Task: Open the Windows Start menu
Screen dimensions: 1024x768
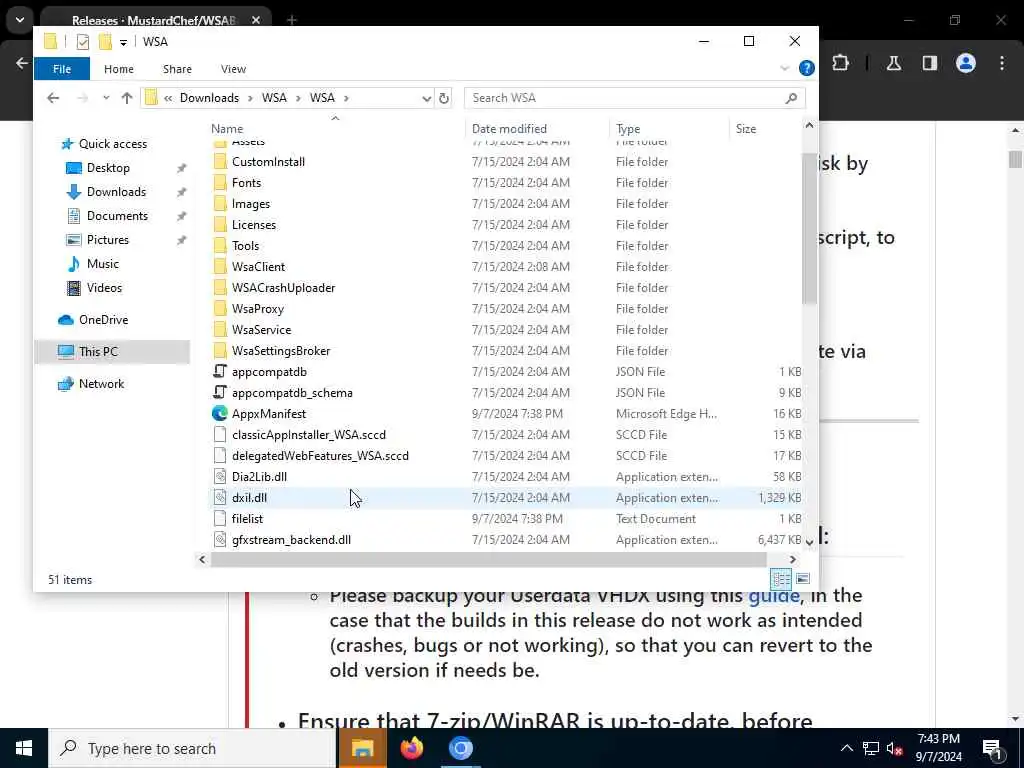Action: click(24, 748)
